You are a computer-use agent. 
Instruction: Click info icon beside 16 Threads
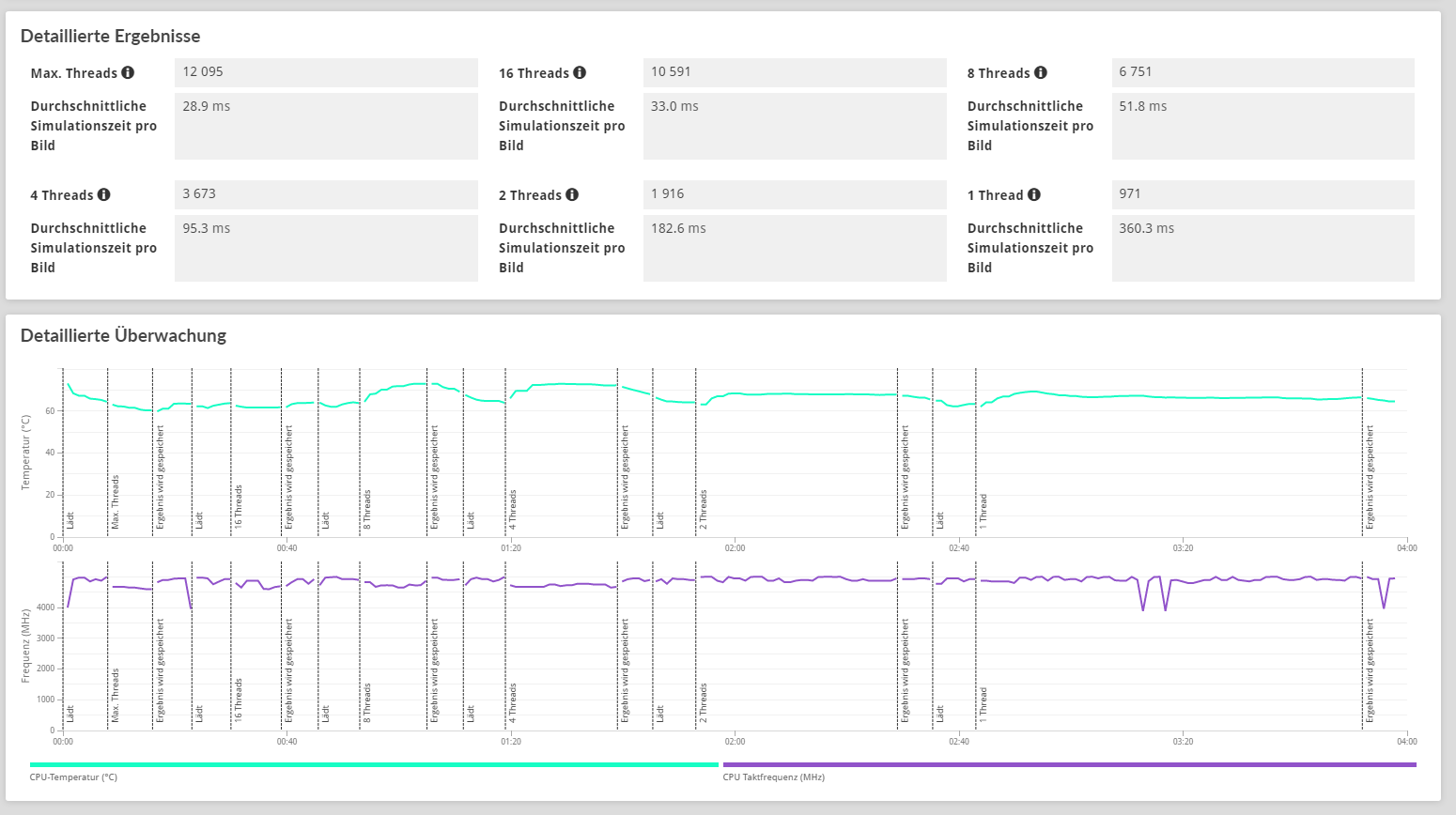click(x=580, y=72)
